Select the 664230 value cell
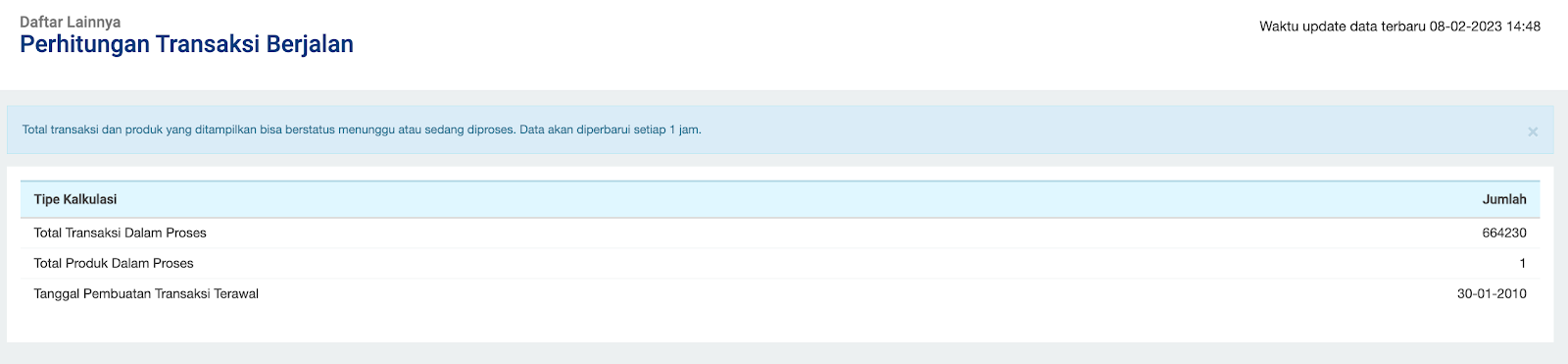1568x364 pixels. tap(1504, 234)
